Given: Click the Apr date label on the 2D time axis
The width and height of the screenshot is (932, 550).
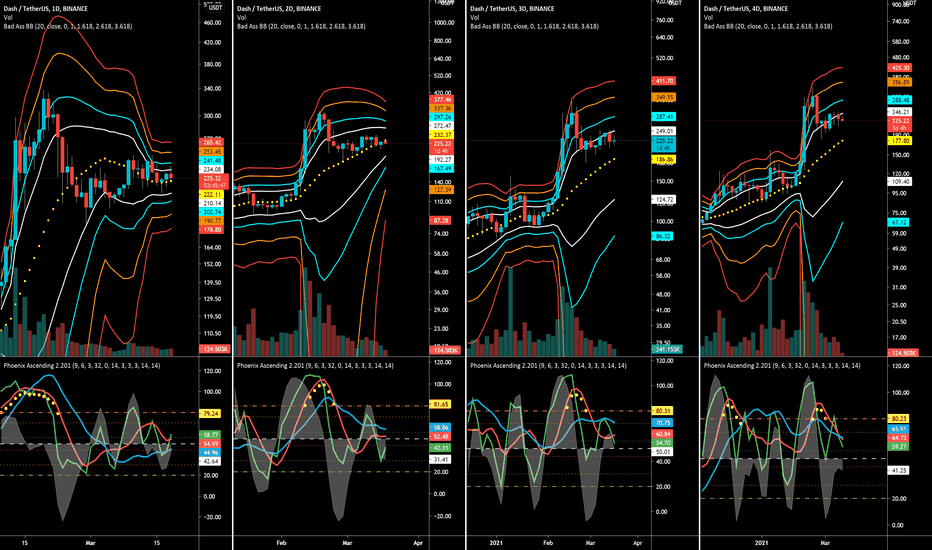Looking at the screenshot, I should 418,543.
